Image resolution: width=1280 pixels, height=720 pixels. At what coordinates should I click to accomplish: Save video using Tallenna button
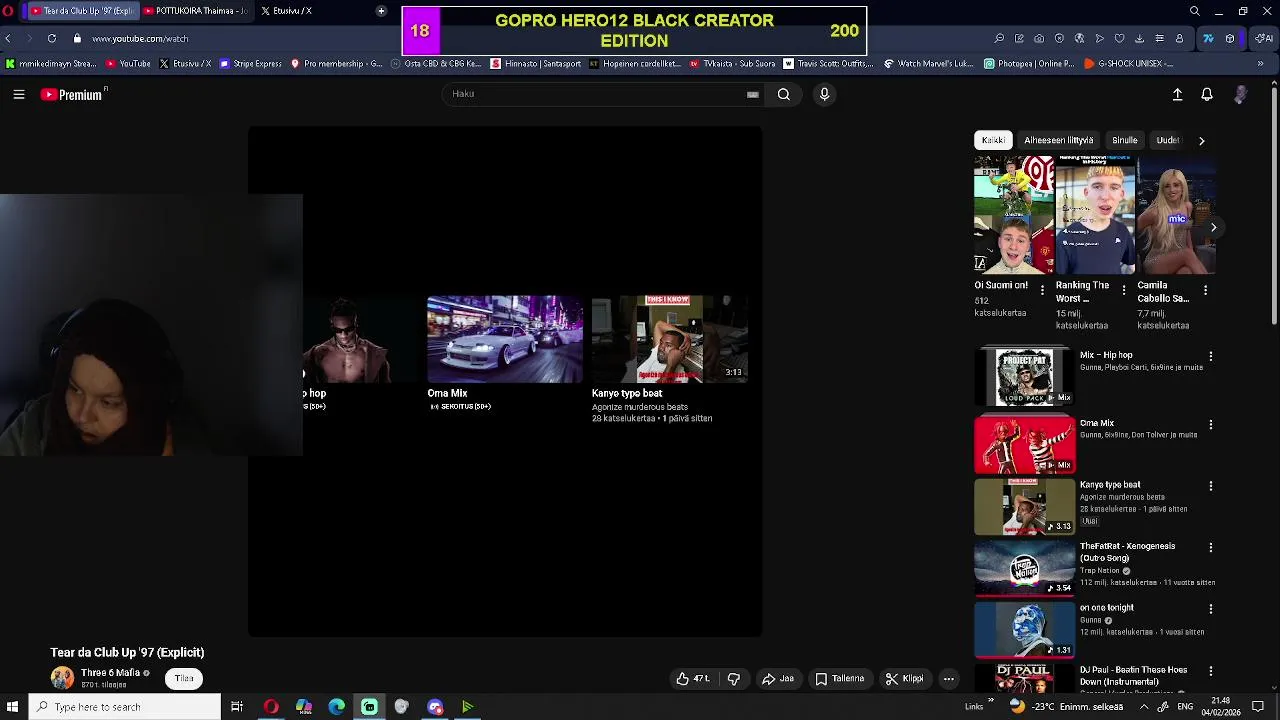click(x=840, y=678)
